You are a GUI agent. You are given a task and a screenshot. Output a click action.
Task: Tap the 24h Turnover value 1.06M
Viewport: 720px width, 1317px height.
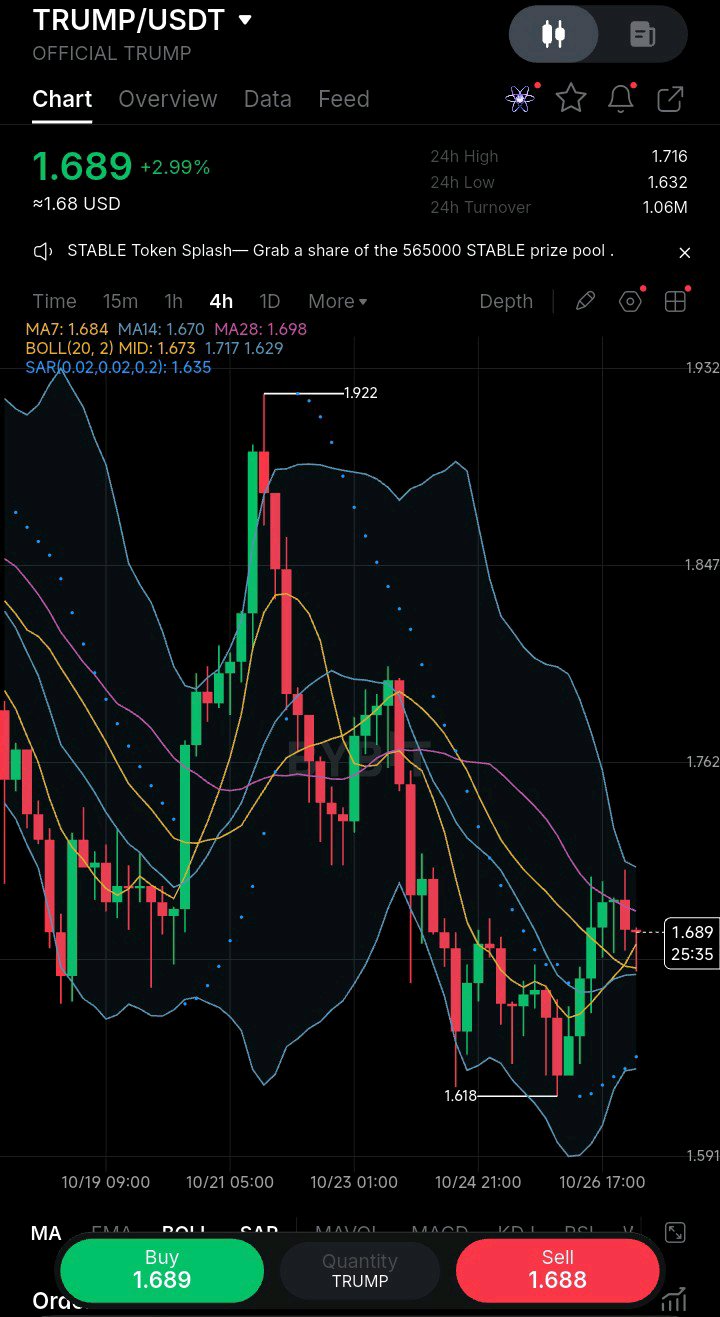pyautogui.click(x=665, y=207)
